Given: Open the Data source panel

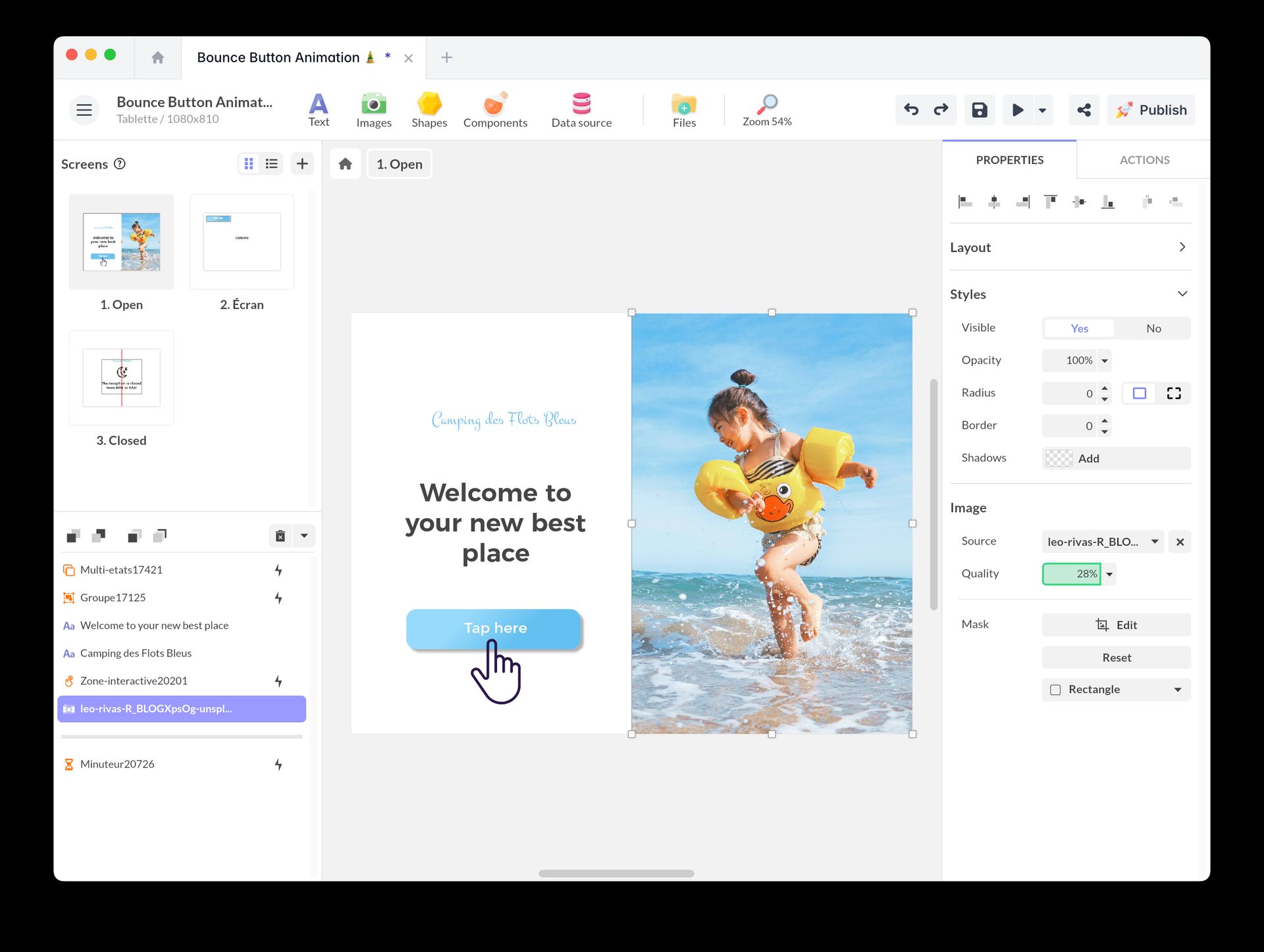Looking at the screenshot, I should click(581, 109).
